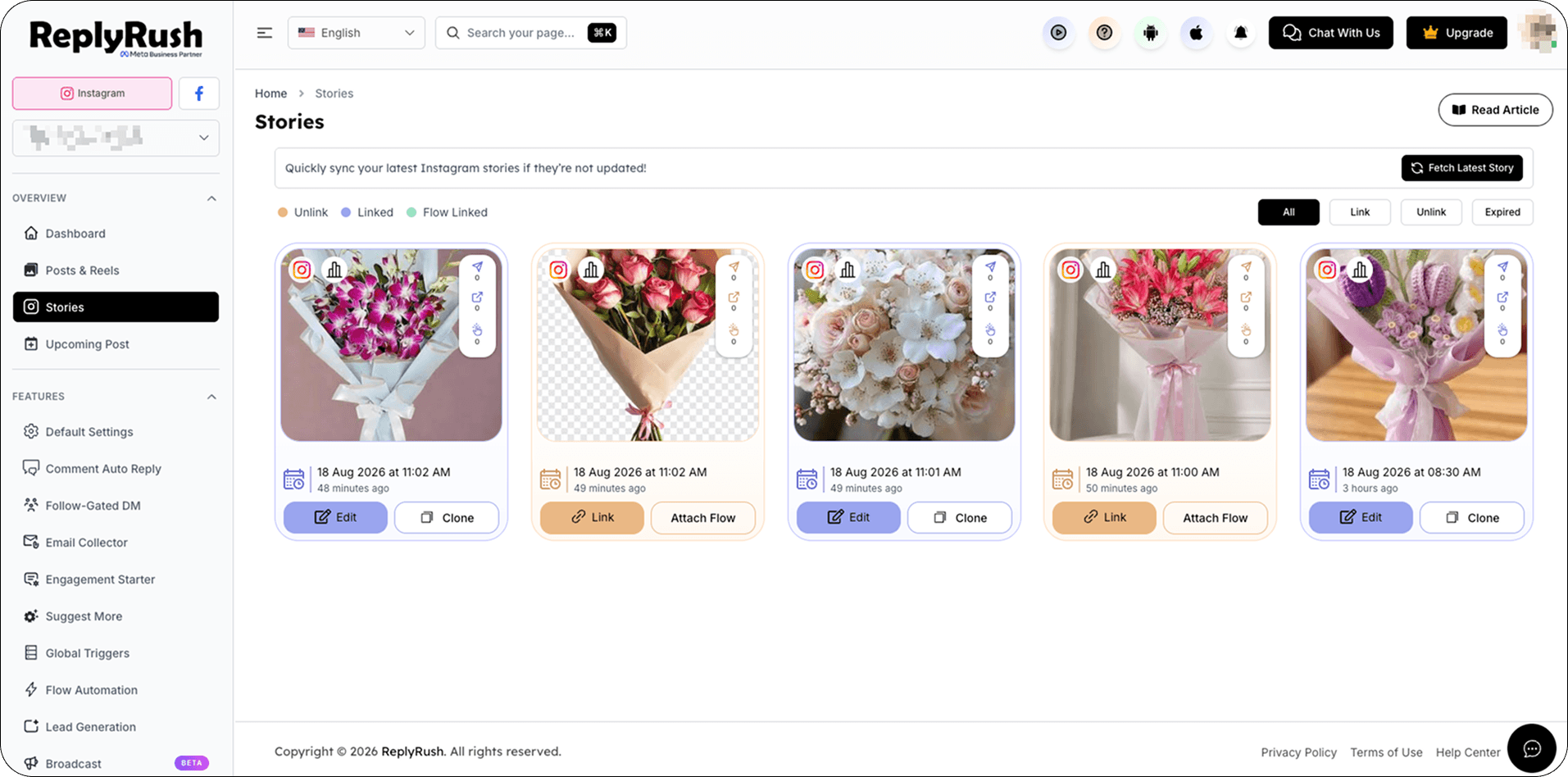Image resolution: width=1568 pixels, height=777 pixels.
Task: Go to Posts & Reels
Action: click(116, 270)
